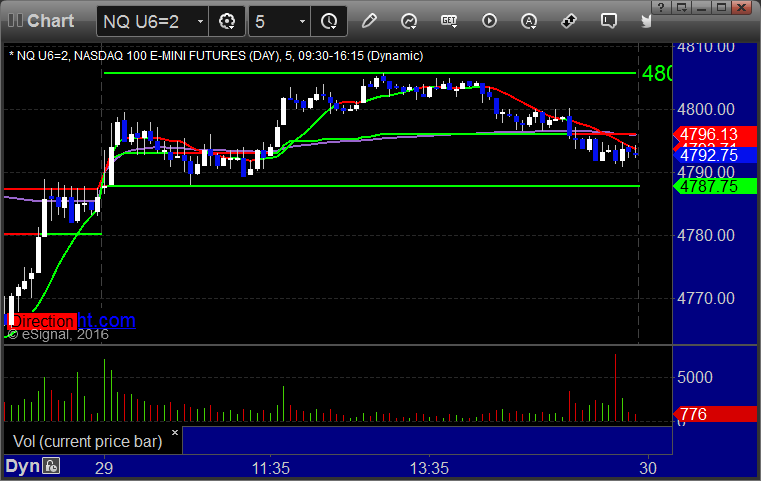
Task: Click the Vol (current price bar) label
Action: [x=87, y=441]
